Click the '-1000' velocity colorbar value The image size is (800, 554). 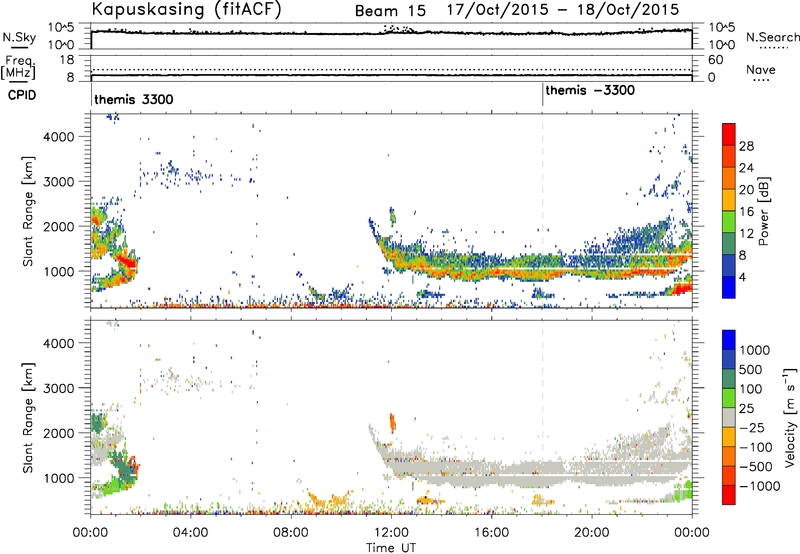759,486
